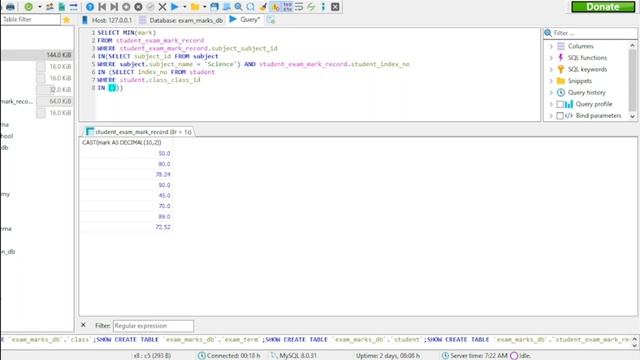Image resolution: width=640 pixels, height=360 pixels.
Task: Click the green export document icon
Action: coord(62,7)
